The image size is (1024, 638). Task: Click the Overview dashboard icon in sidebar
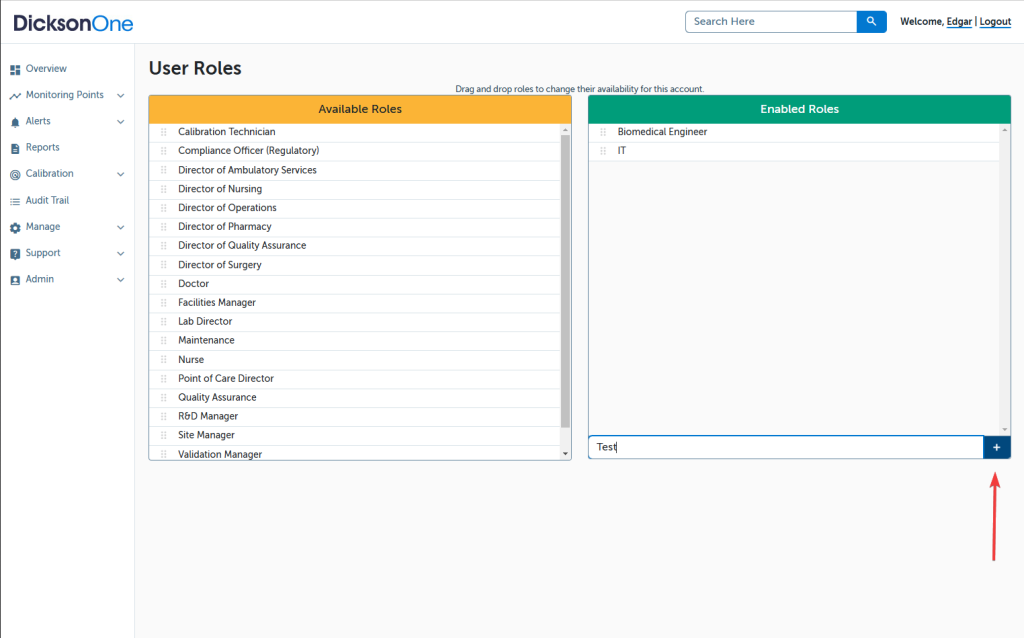[x=15, y=70]
